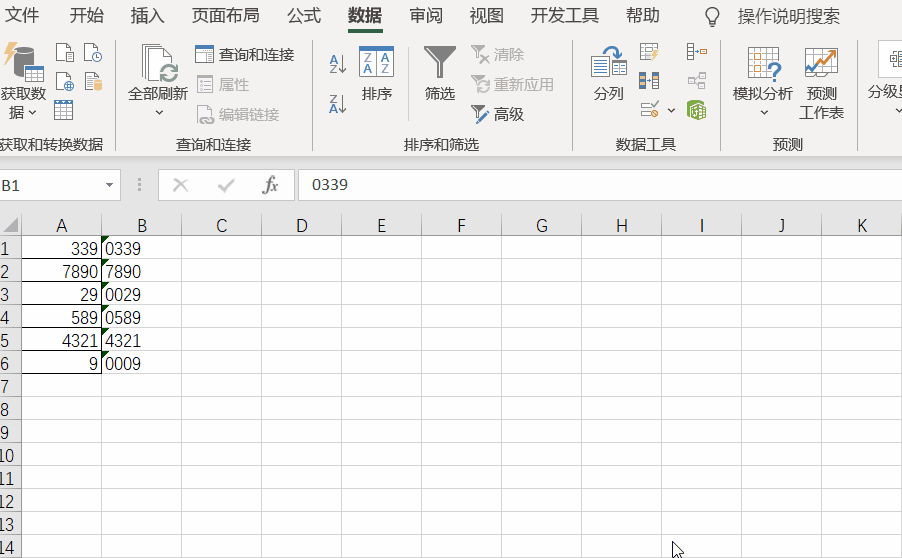Screen dimensions: 902x558
Task: Select cell A2 containing 7890
Action: 62,271
